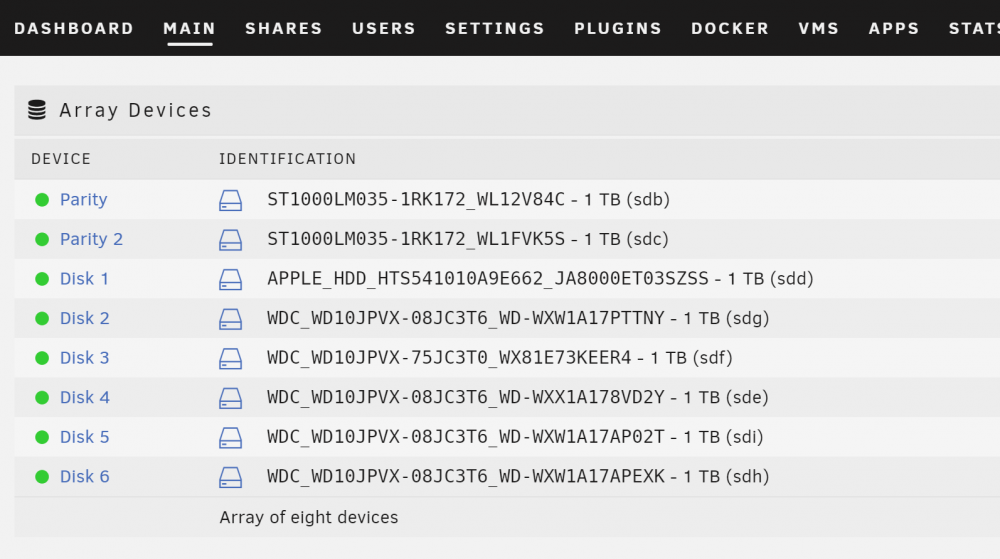The height and width of the screenshot is (559, 1000).
Task: Open the Parity 2 device link
Action: [x=91, y=239]
